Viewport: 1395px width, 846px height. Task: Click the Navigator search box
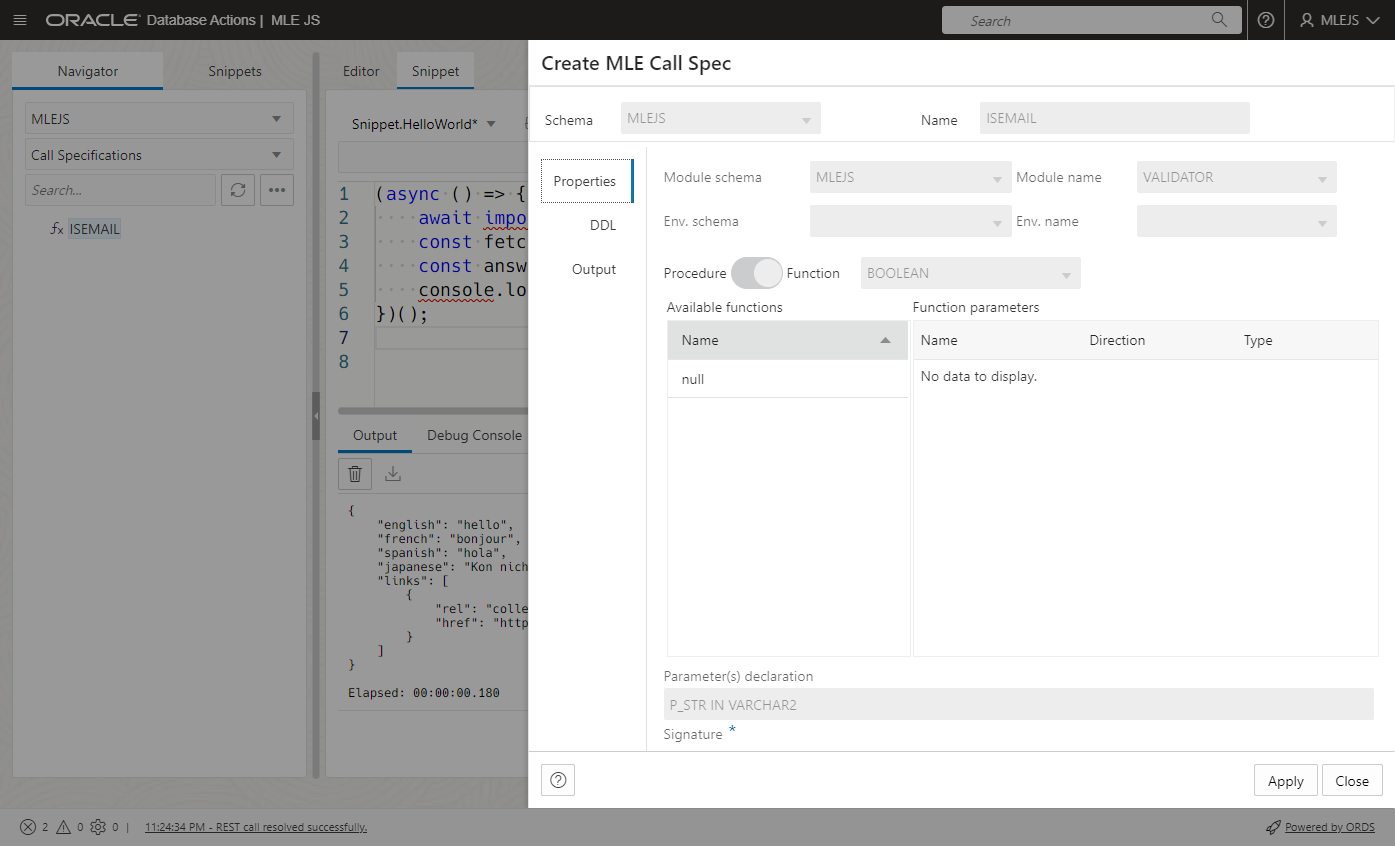[x=120, y=190]
